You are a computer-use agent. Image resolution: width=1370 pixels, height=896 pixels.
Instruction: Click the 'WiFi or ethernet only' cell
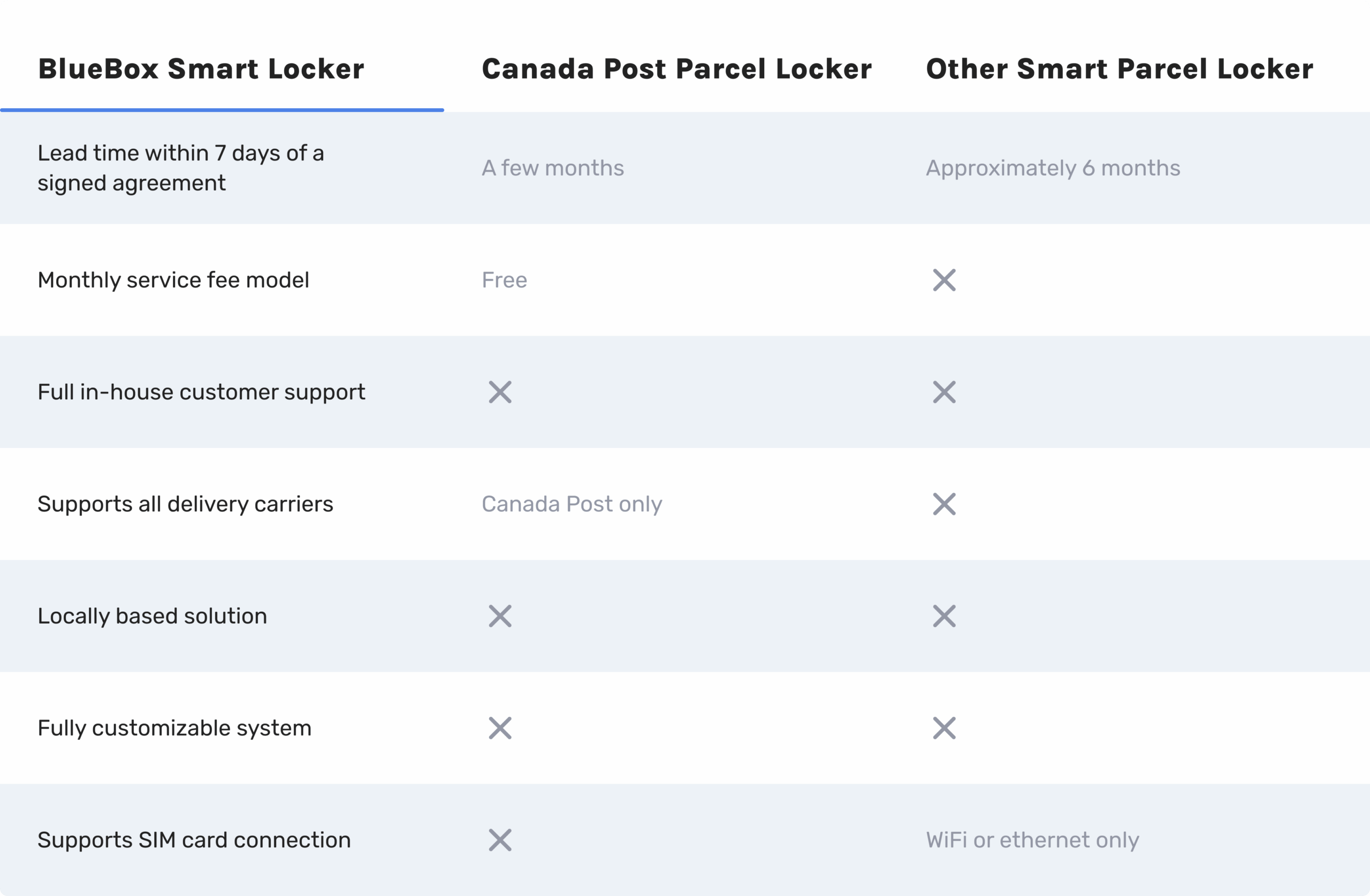(1032, 840)
